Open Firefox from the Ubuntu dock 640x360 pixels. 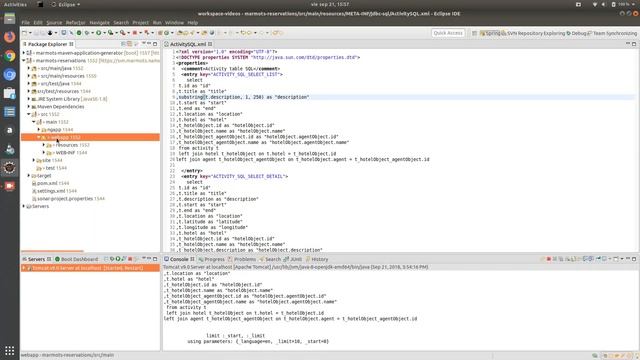pyautogui.click(x=9, y=37)
